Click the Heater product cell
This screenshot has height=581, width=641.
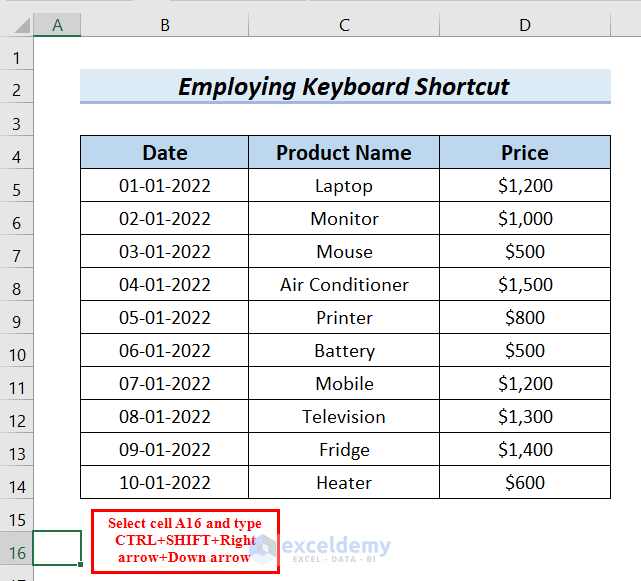click(344, 482)
